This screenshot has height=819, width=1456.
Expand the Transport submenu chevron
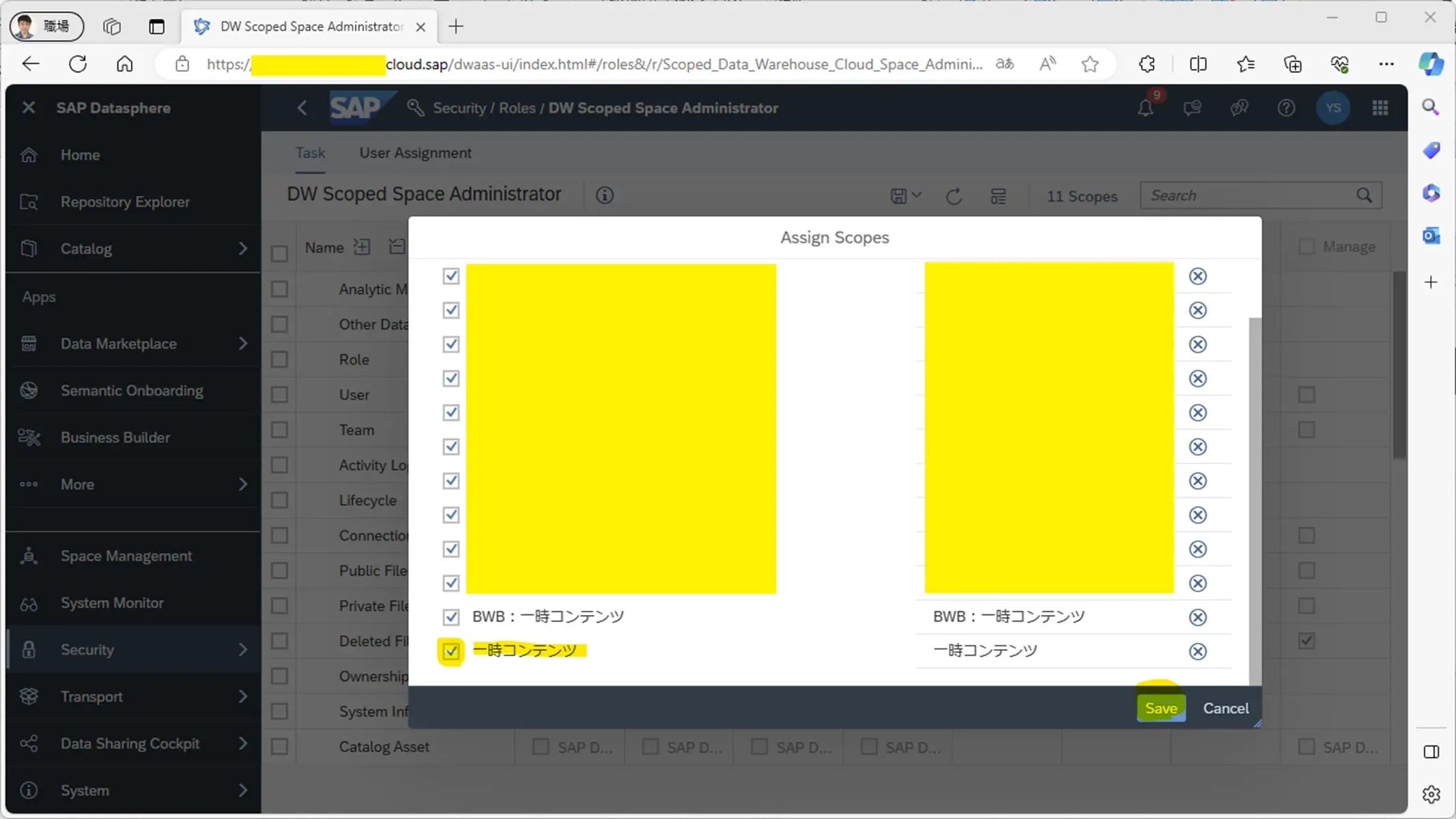[243, 697]
